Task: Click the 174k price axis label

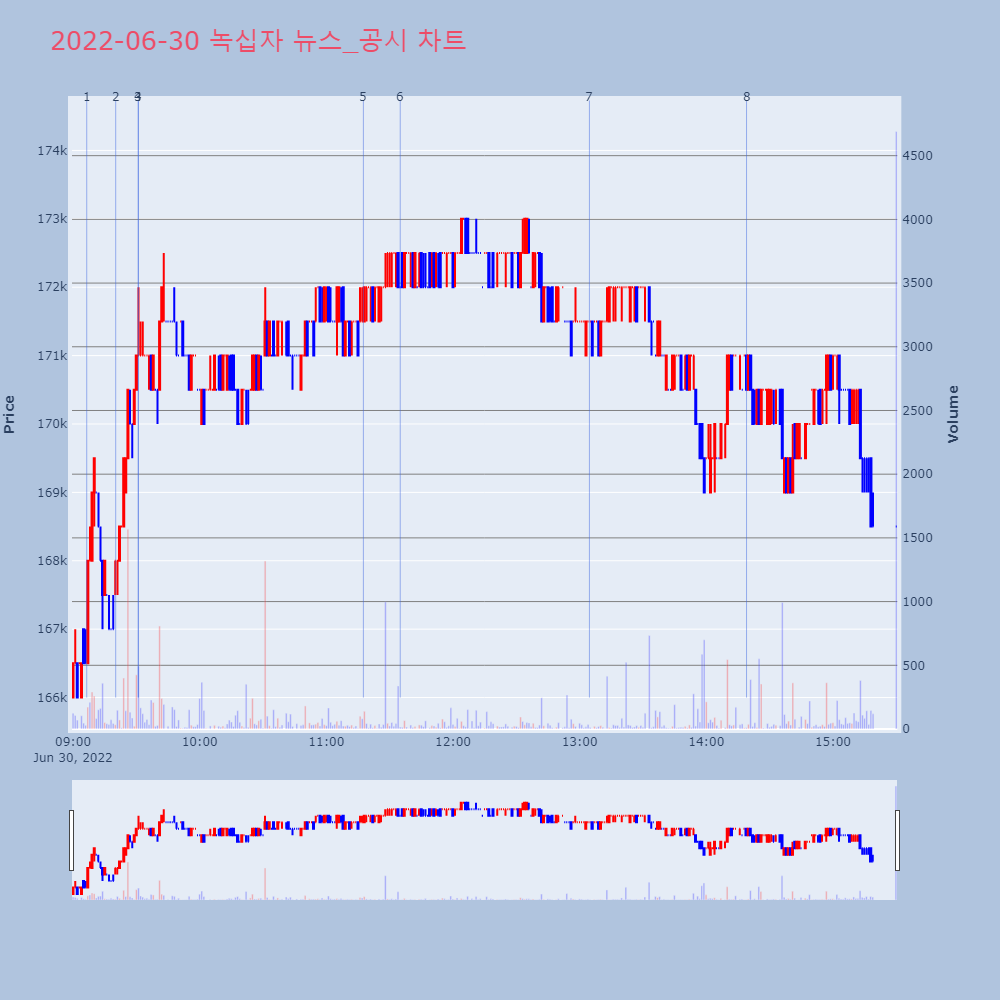Action: pos(52,151)
